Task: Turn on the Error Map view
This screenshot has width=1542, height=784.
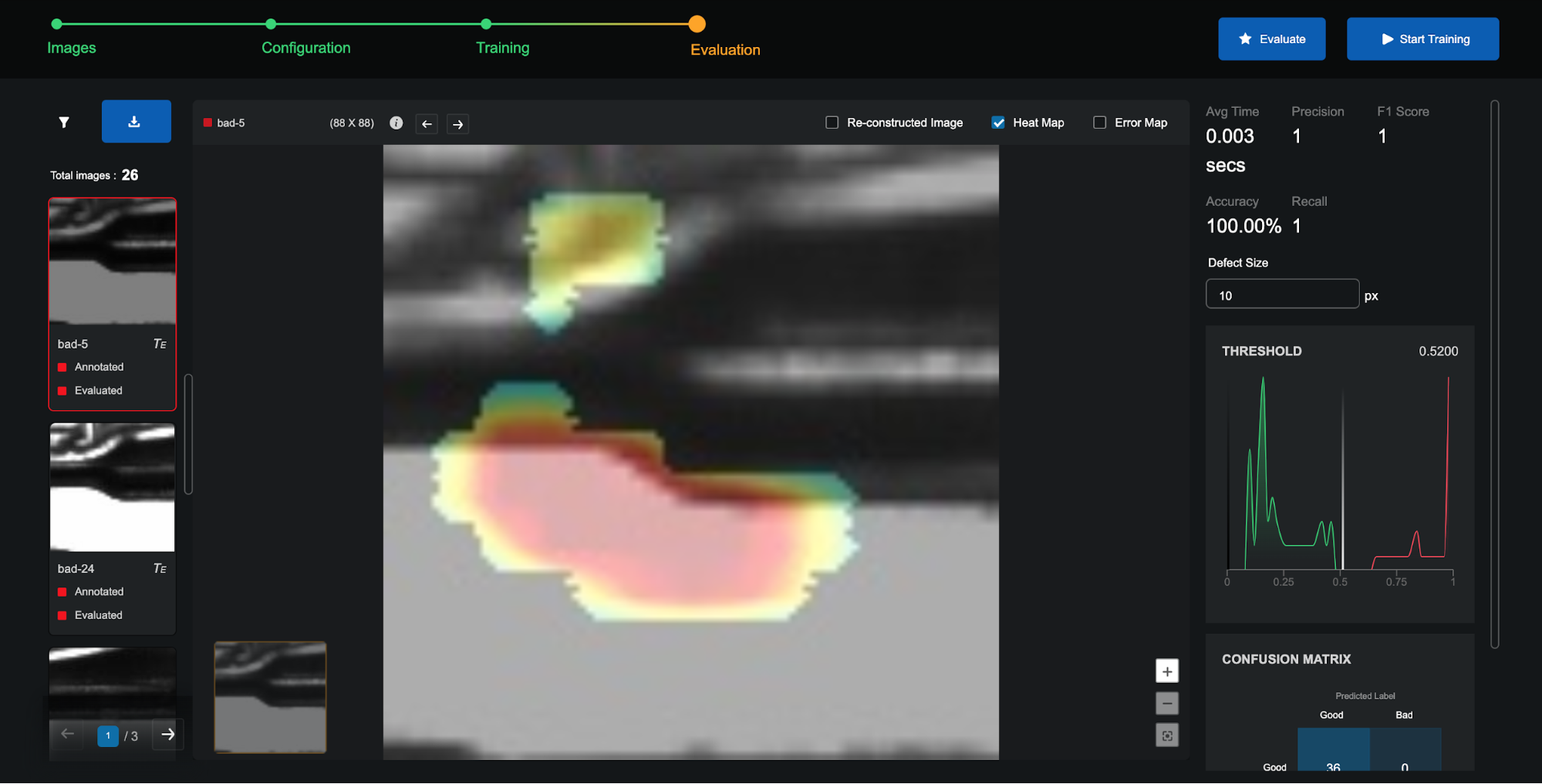Action: (1099, 122)
